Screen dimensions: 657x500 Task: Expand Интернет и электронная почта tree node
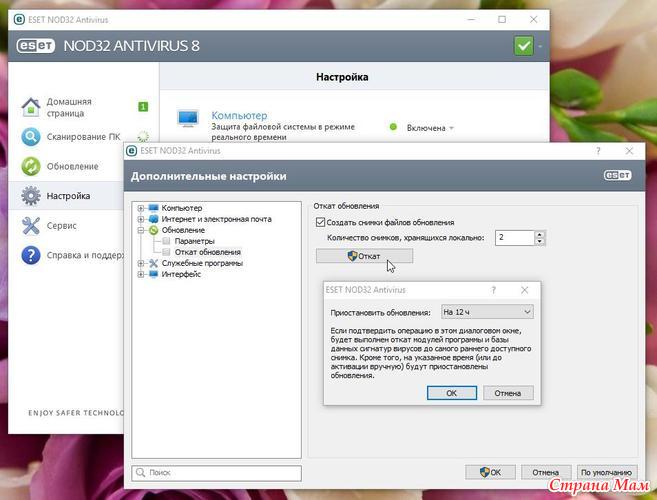(x=141, y=219)
